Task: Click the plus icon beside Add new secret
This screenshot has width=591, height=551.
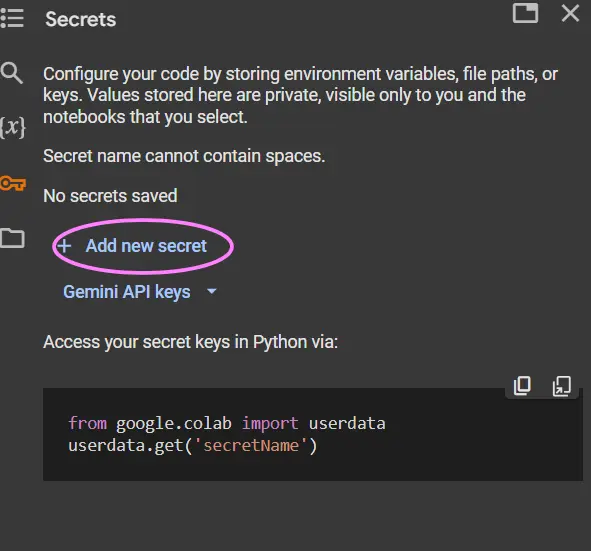Action: [x=64, y=246]
